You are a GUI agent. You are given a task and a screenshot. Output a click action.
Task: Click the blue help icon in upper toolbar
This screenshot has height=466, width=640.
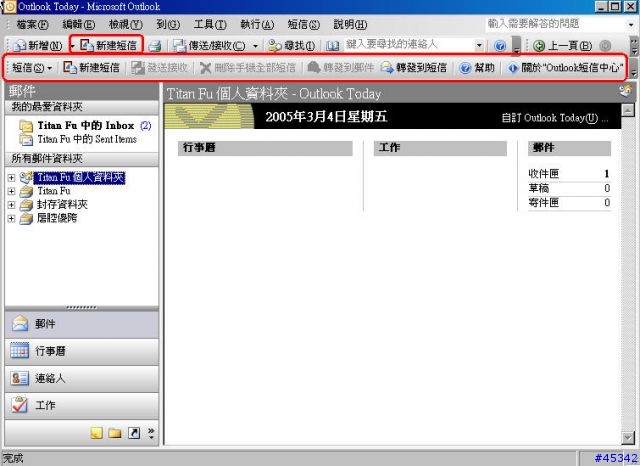click(x=500, y=46)
